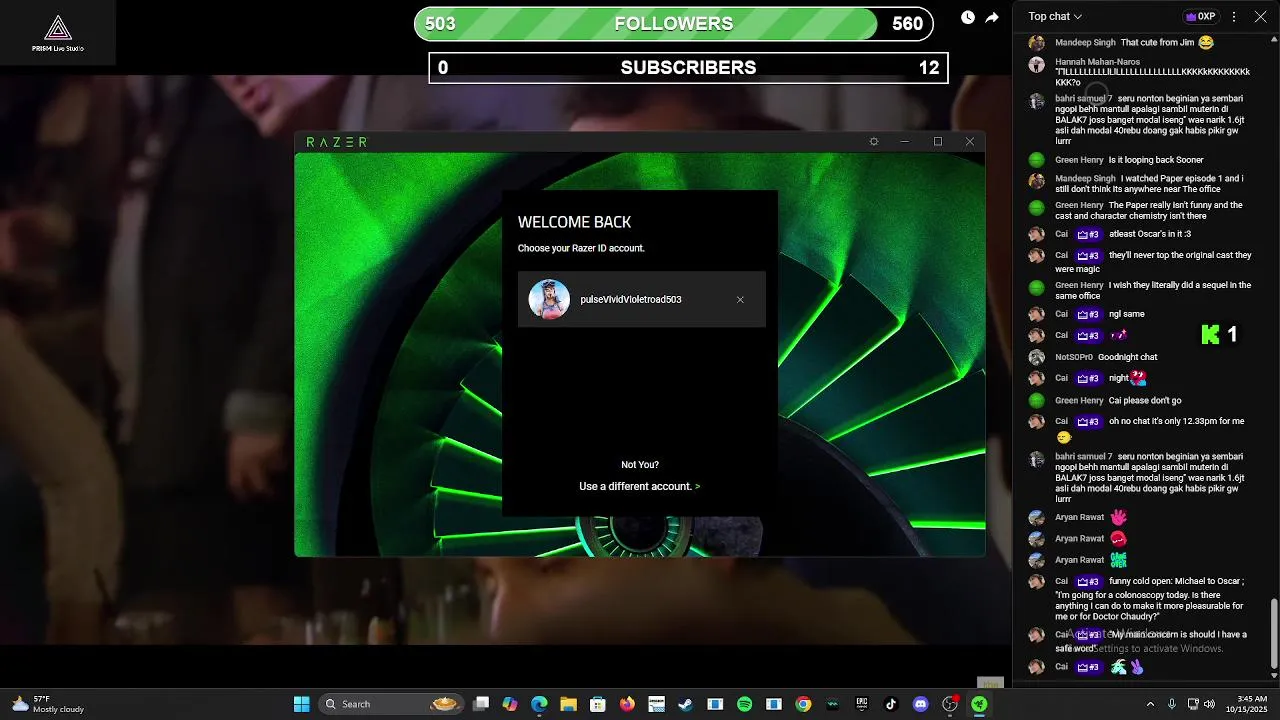Open Microsoft Store from taskbar
This screenshot has height=720, width=1280.
[598, 704]
